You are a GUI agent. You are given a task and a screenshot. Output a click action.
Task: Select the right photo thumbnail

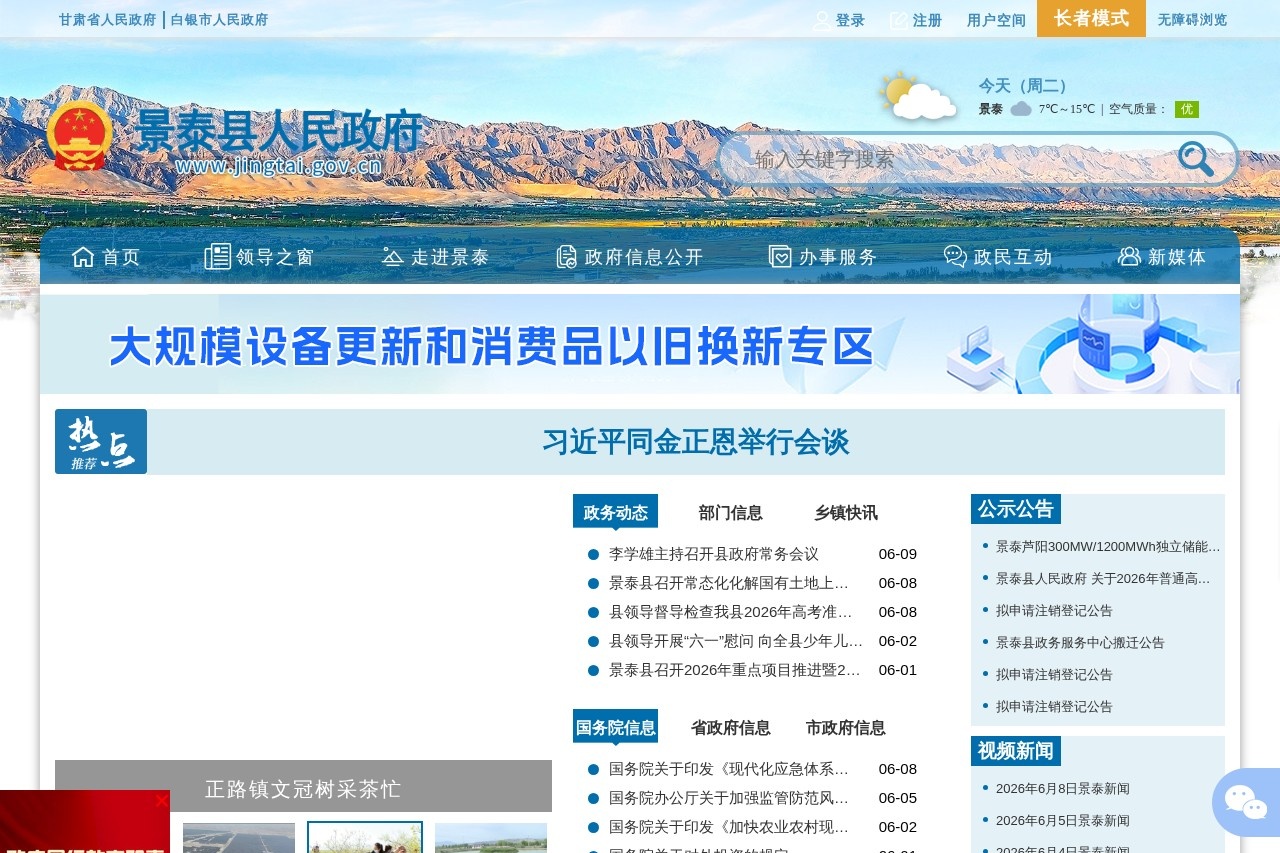[491, 838]
